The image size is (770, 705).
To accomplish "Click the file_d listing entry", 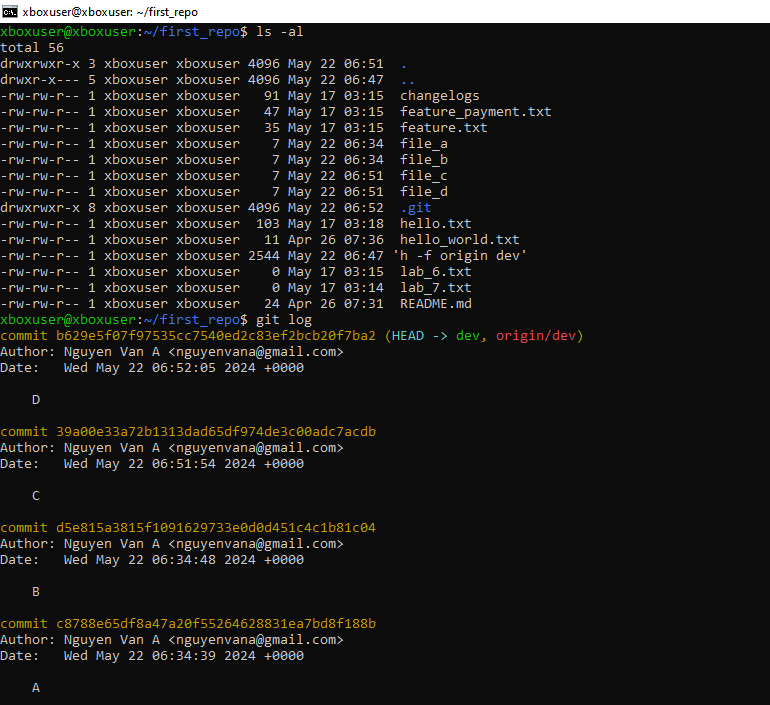I will click(x=423, y=192).
